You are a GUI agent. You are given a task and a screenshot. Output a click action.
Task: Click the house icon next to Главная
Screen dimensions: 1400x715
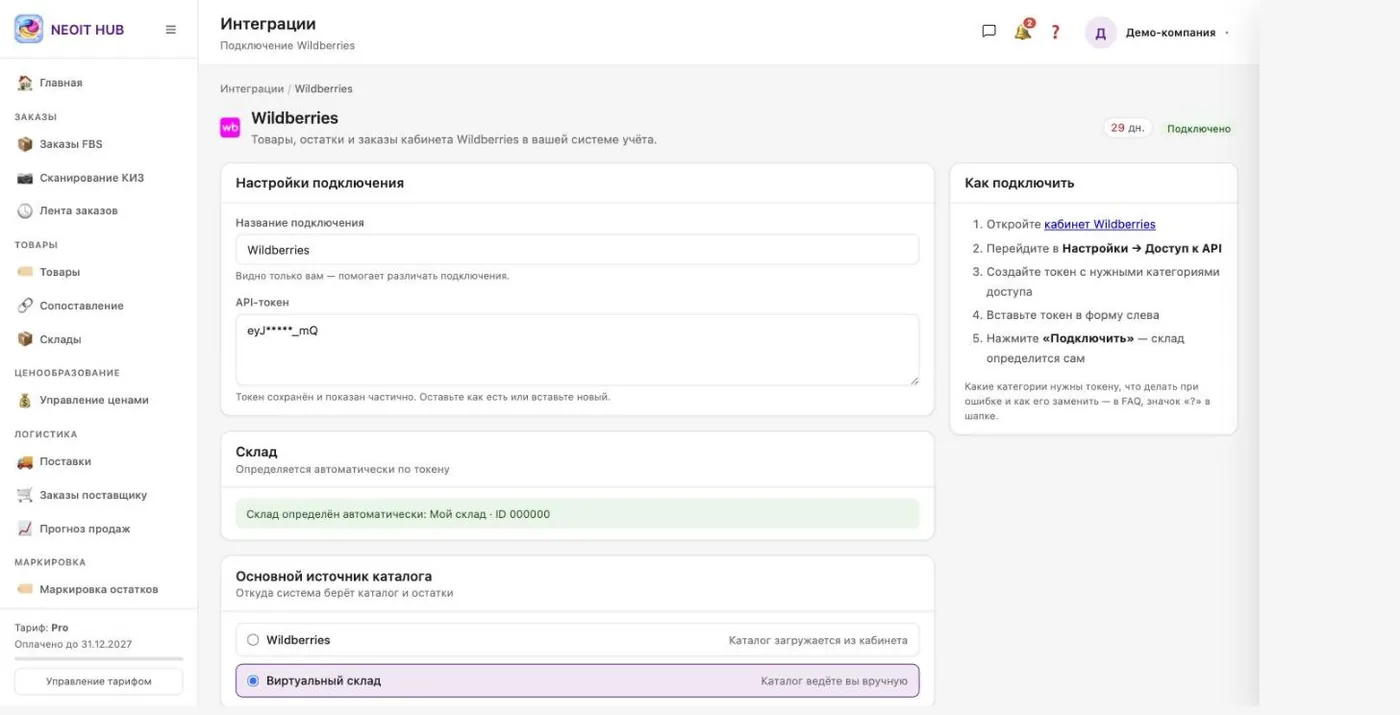click(x=25, y=83)
